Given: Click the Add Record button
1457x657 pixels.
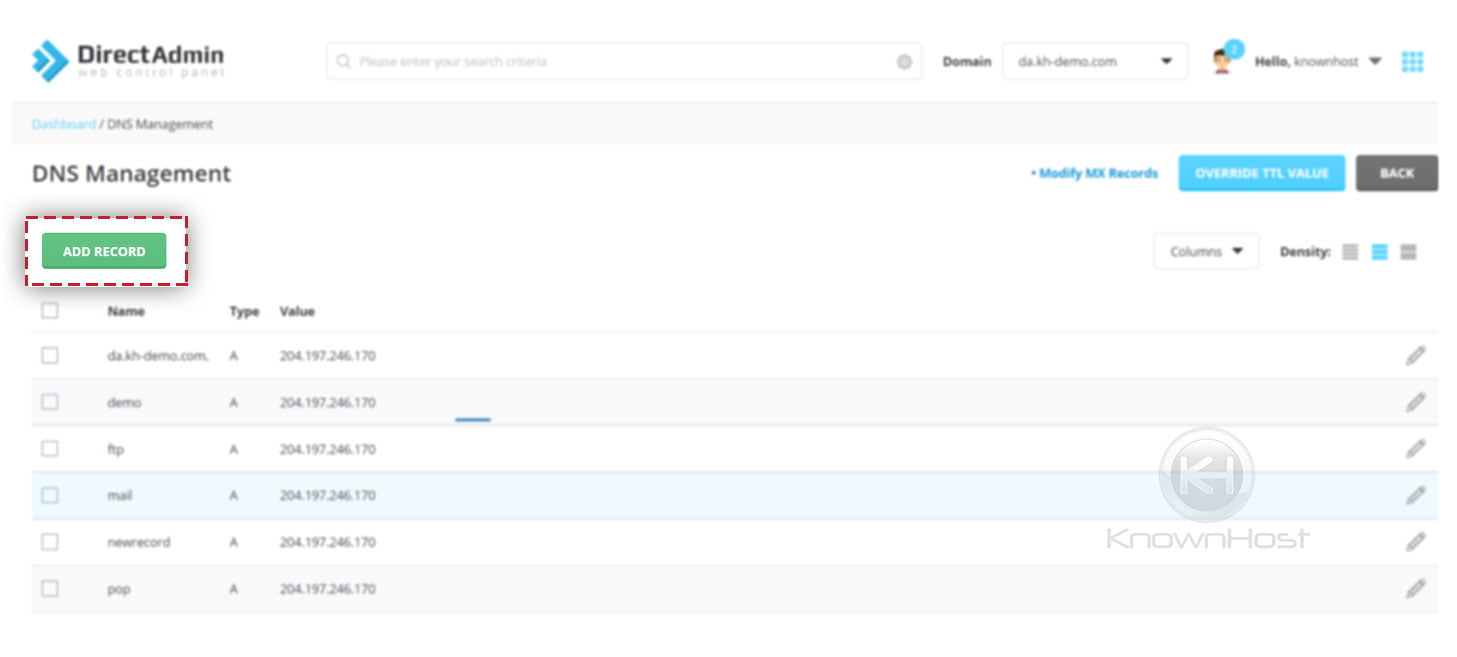Looking at the screenshot, I should pos(103,251).
